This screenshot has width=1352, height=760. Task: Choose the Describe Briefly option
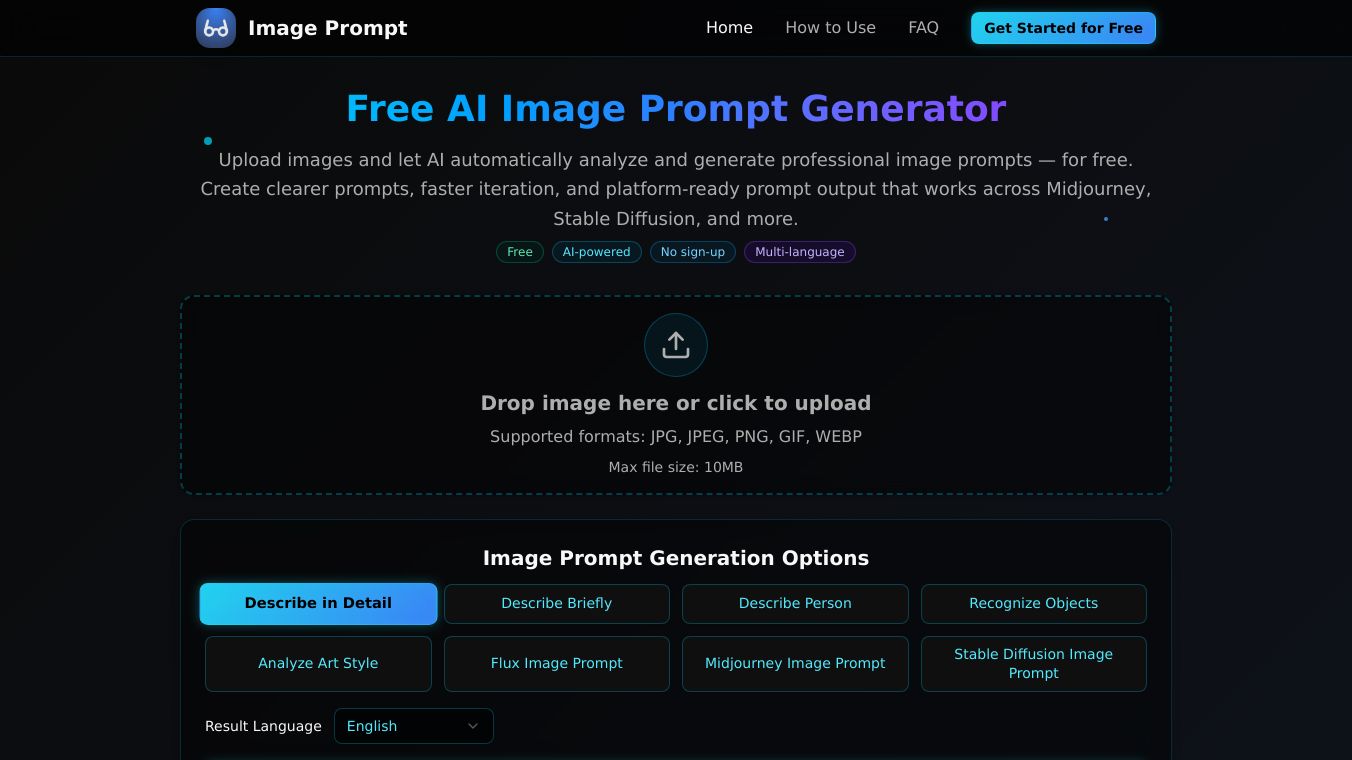pyautogui.click(x=557, y=604)
